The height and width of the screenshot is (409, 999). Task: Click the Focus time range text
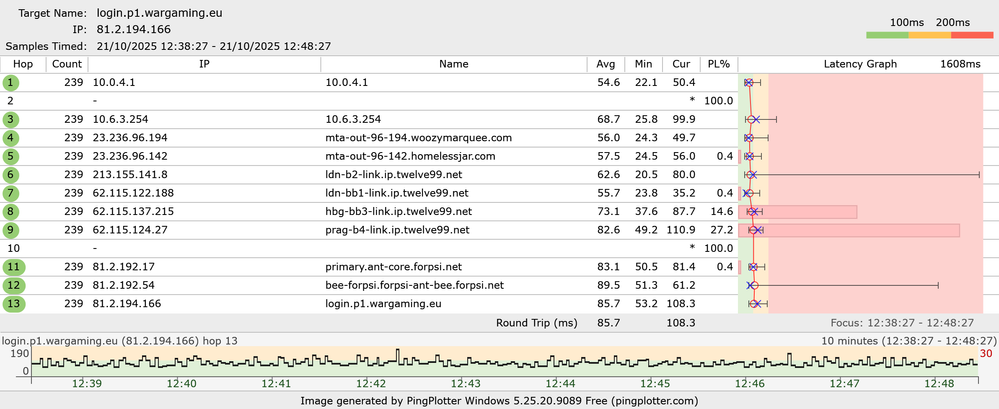coord(902,323)
